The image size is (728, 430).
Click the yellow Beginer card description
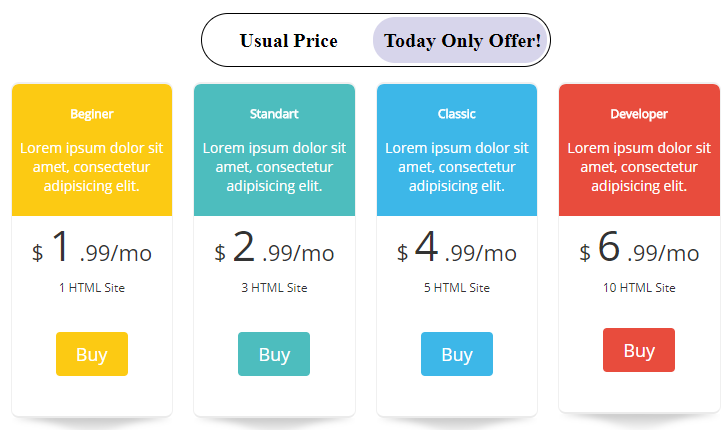click(x=92, y=167)
